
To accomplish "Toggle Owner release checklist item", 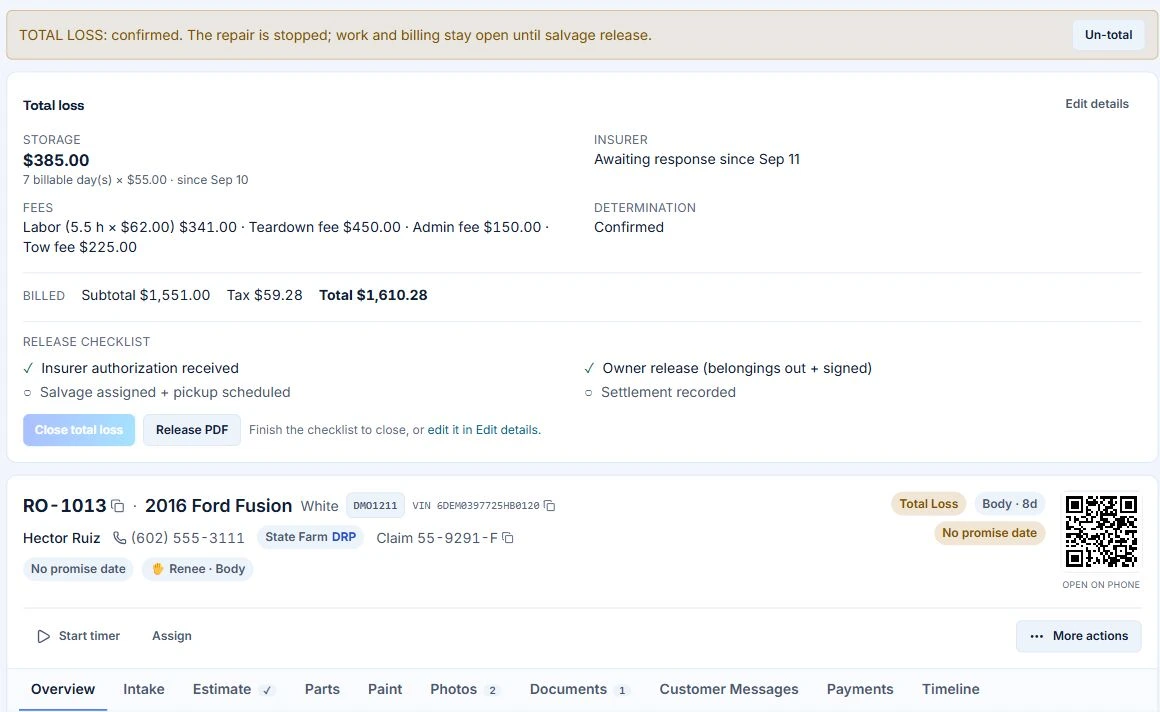I will click(x=728, y=368).
